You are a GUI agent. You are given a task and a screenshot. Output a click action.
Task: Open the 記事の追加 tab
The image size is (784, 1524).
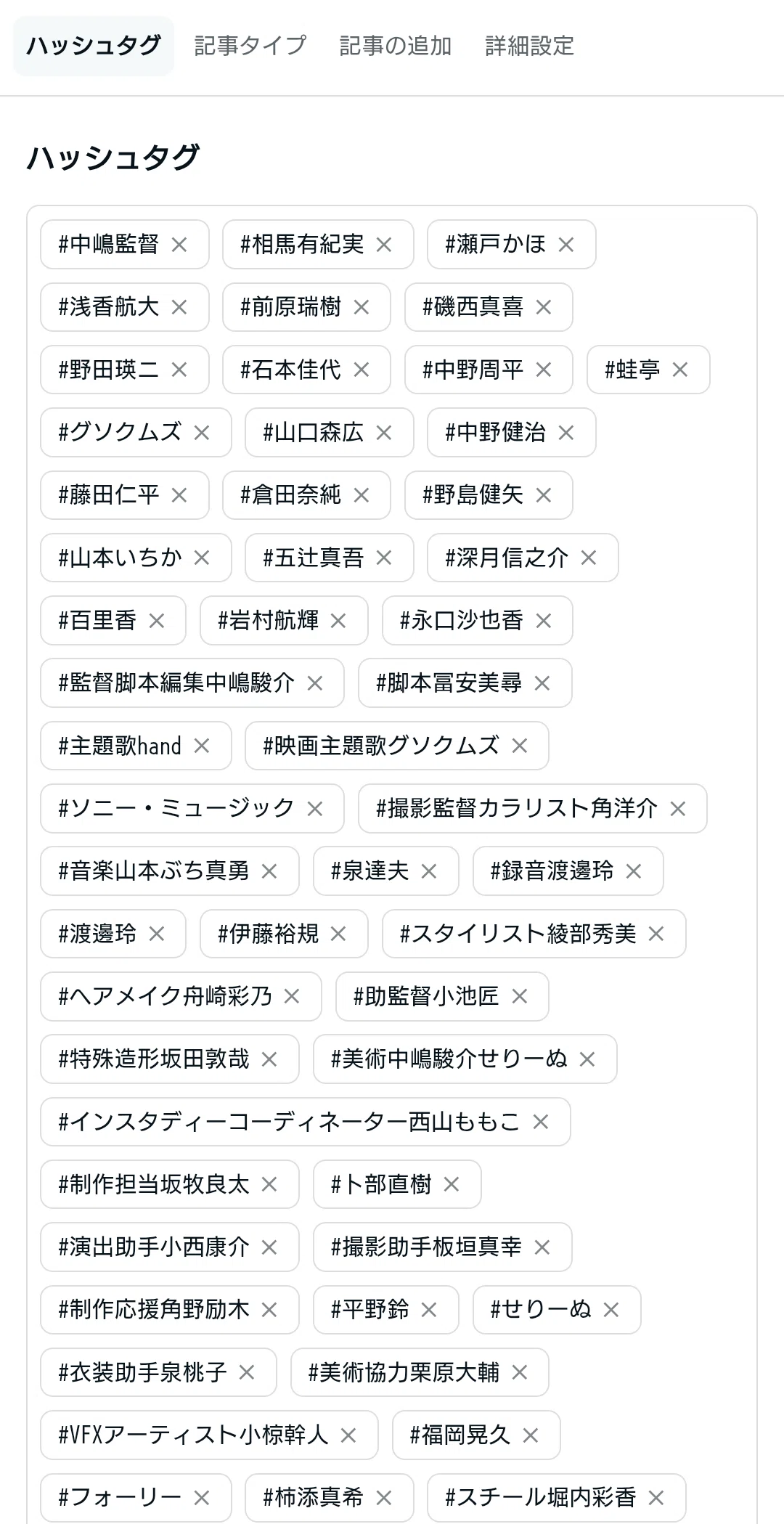[x=396, y=46]
